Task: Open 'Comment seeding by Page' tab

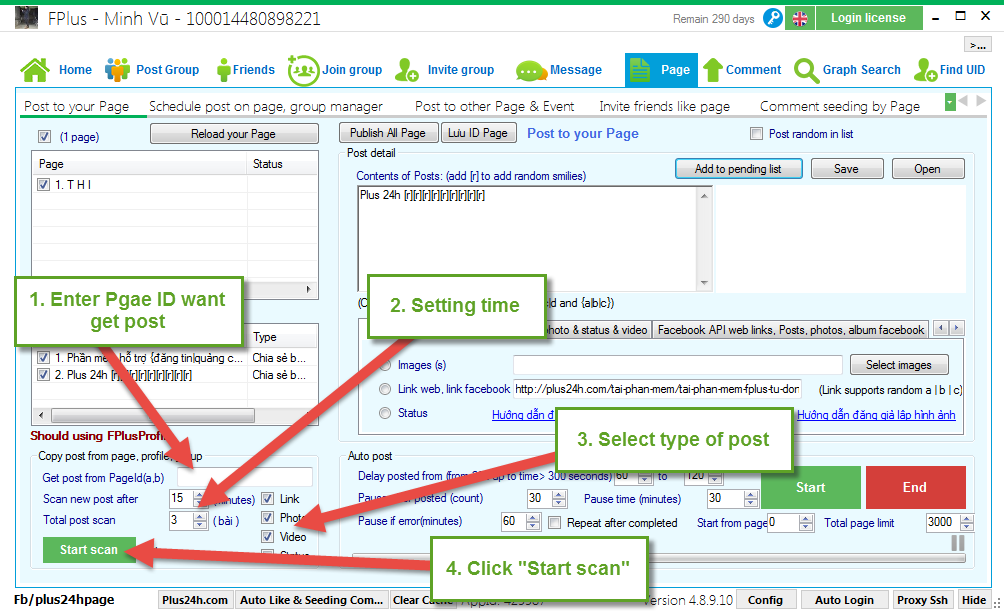Action: tap(839, 106)
